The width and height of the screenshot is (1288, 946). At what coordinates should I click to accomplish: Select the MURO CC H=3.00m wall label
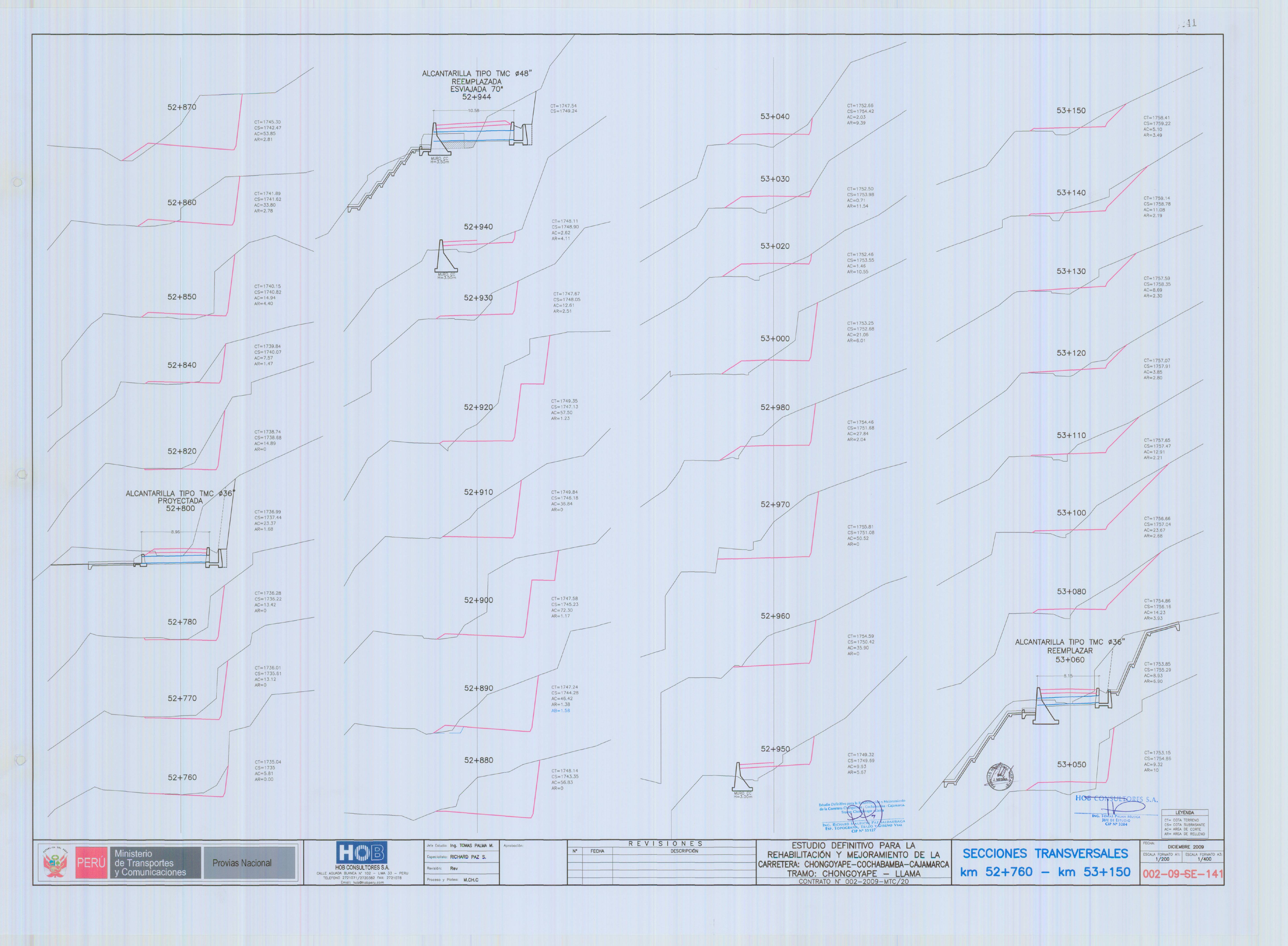pos(743,795)
